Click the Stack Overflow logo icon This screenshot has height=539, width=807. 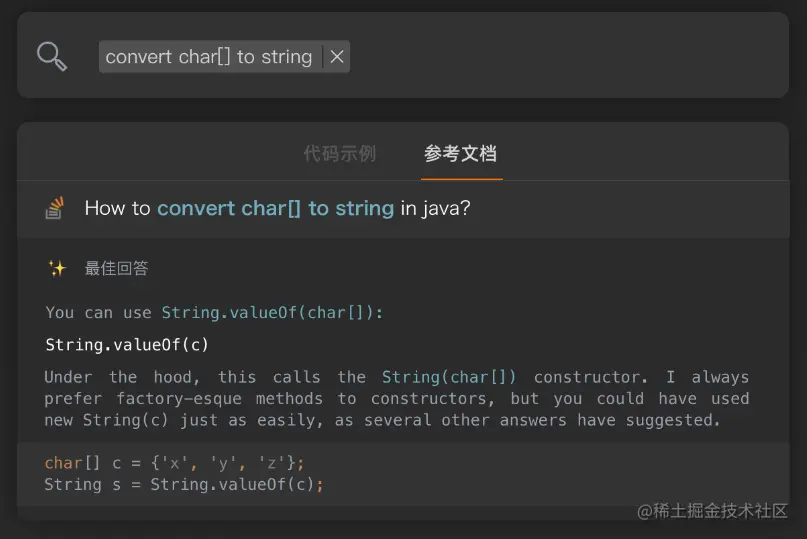[x=54, y=208]
